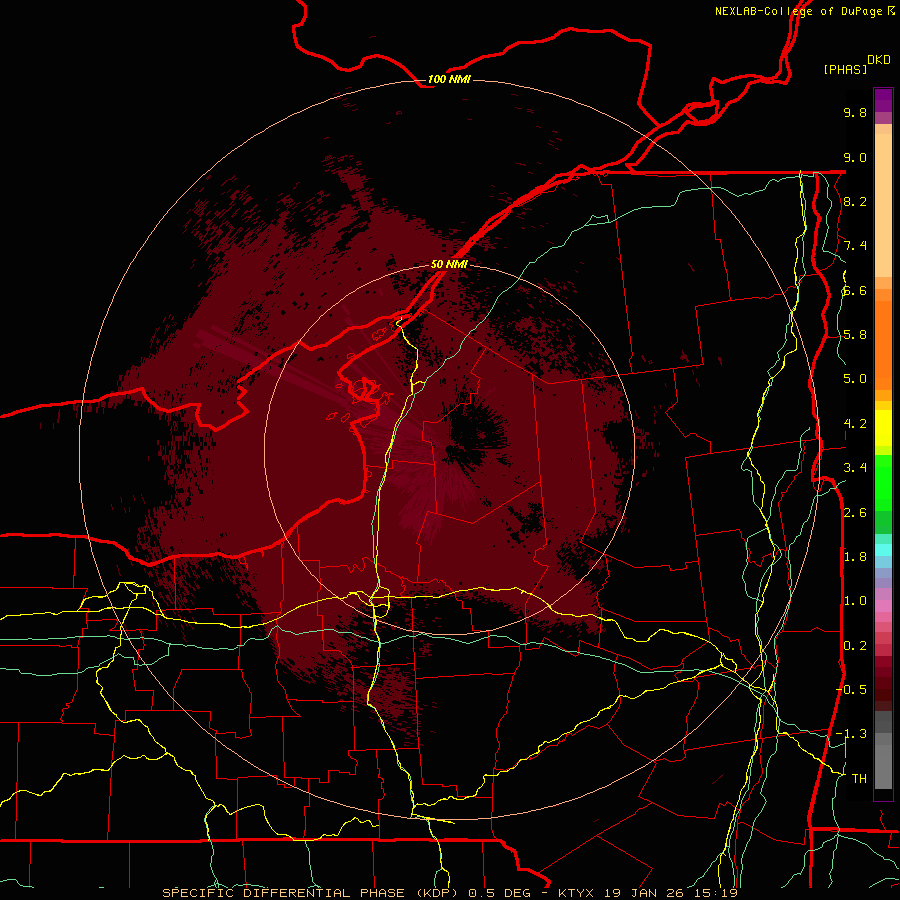Click the -1.3 value on the color scale

click(x=851, y=734)
